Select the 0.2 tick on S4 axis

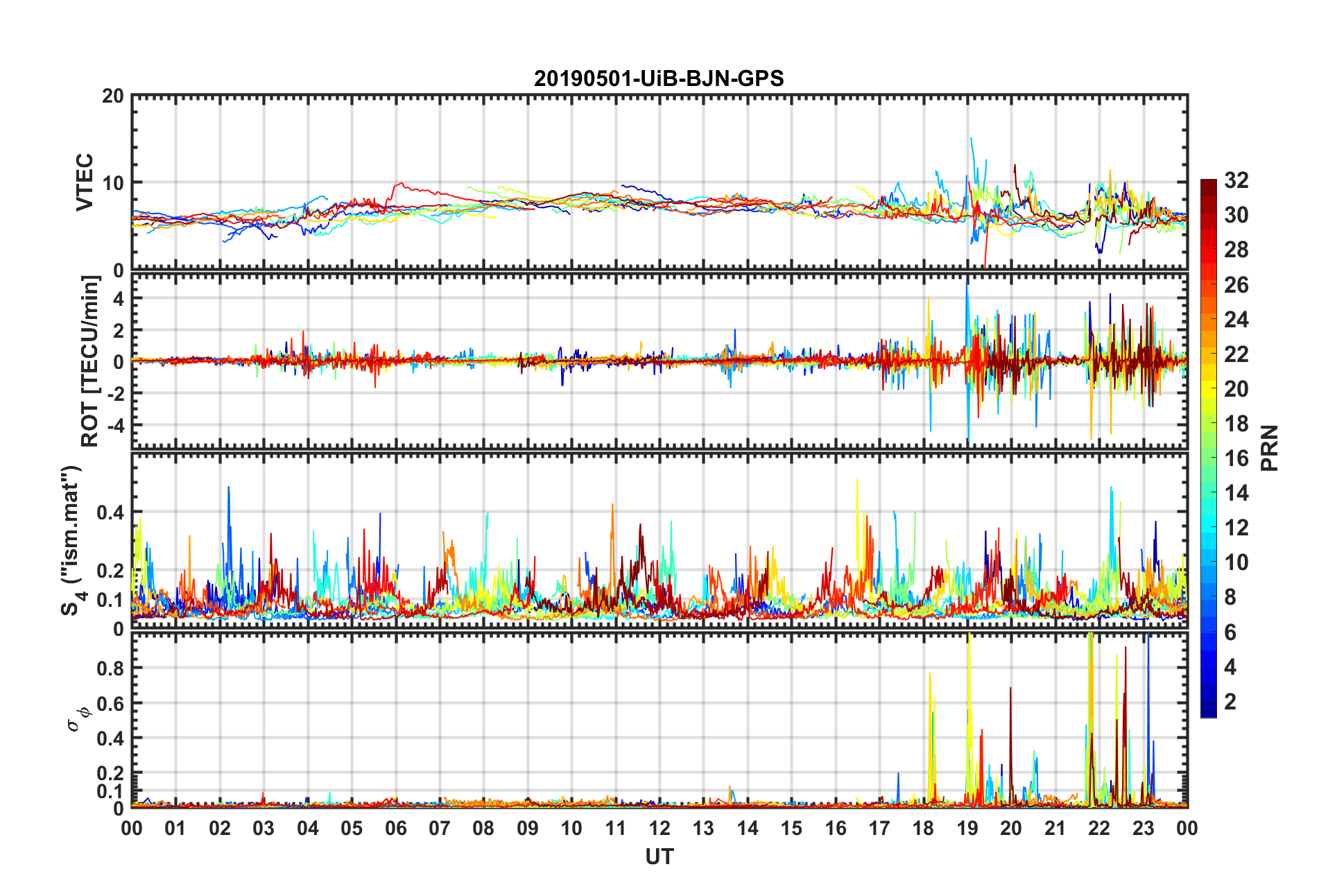(x=110, y=571)
